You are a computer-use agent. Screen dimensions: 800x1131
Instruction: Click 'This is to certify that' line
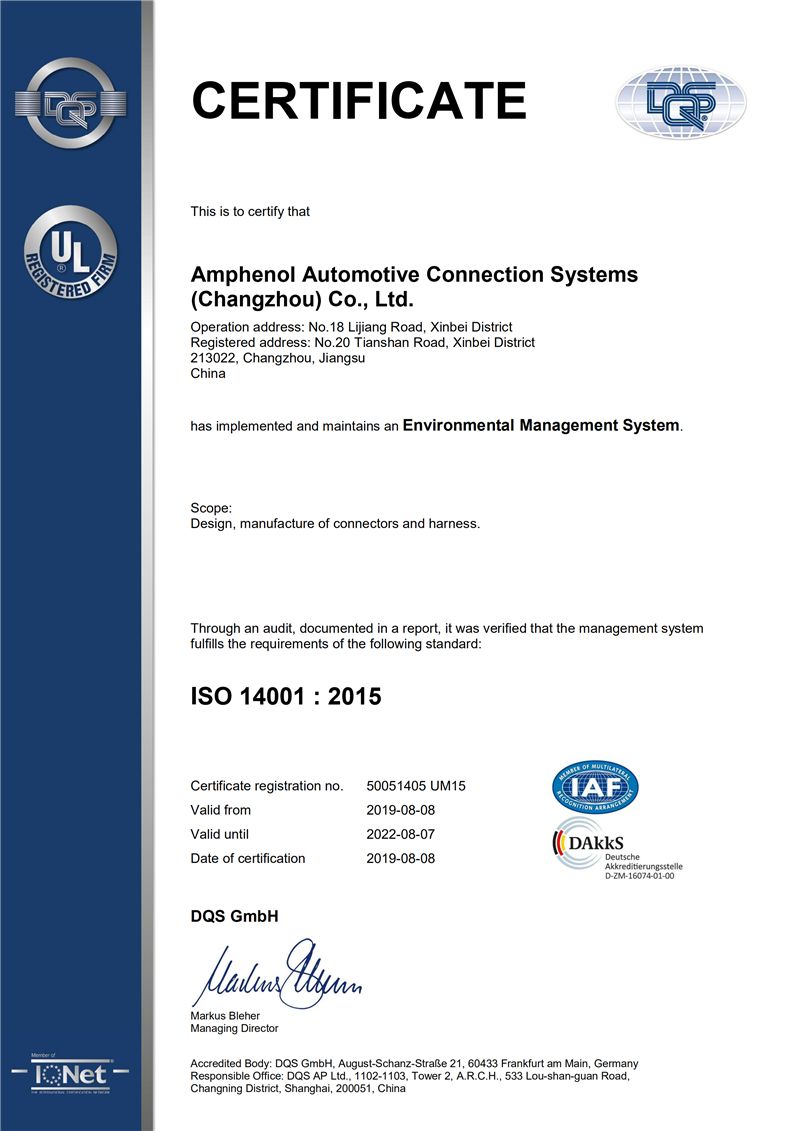[x=250, y=211]
